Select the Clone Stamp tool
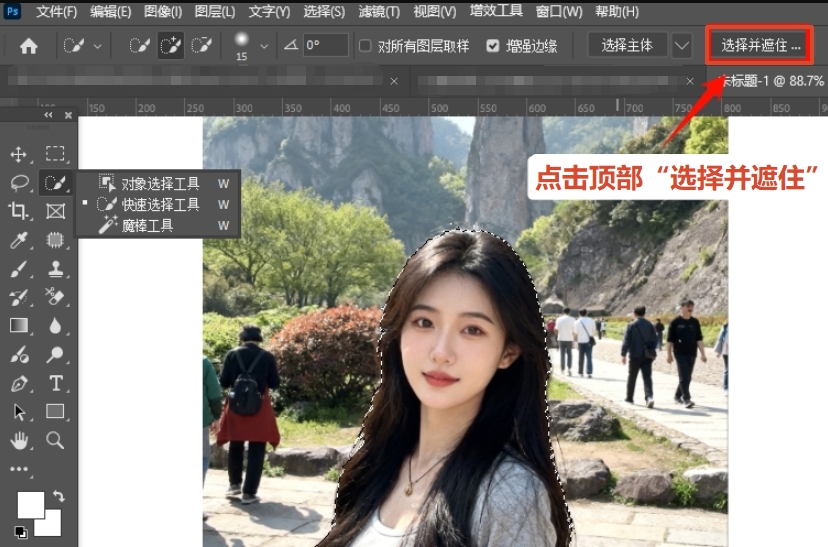The height and width of the screenshot is (547, 828). (55, 269)
